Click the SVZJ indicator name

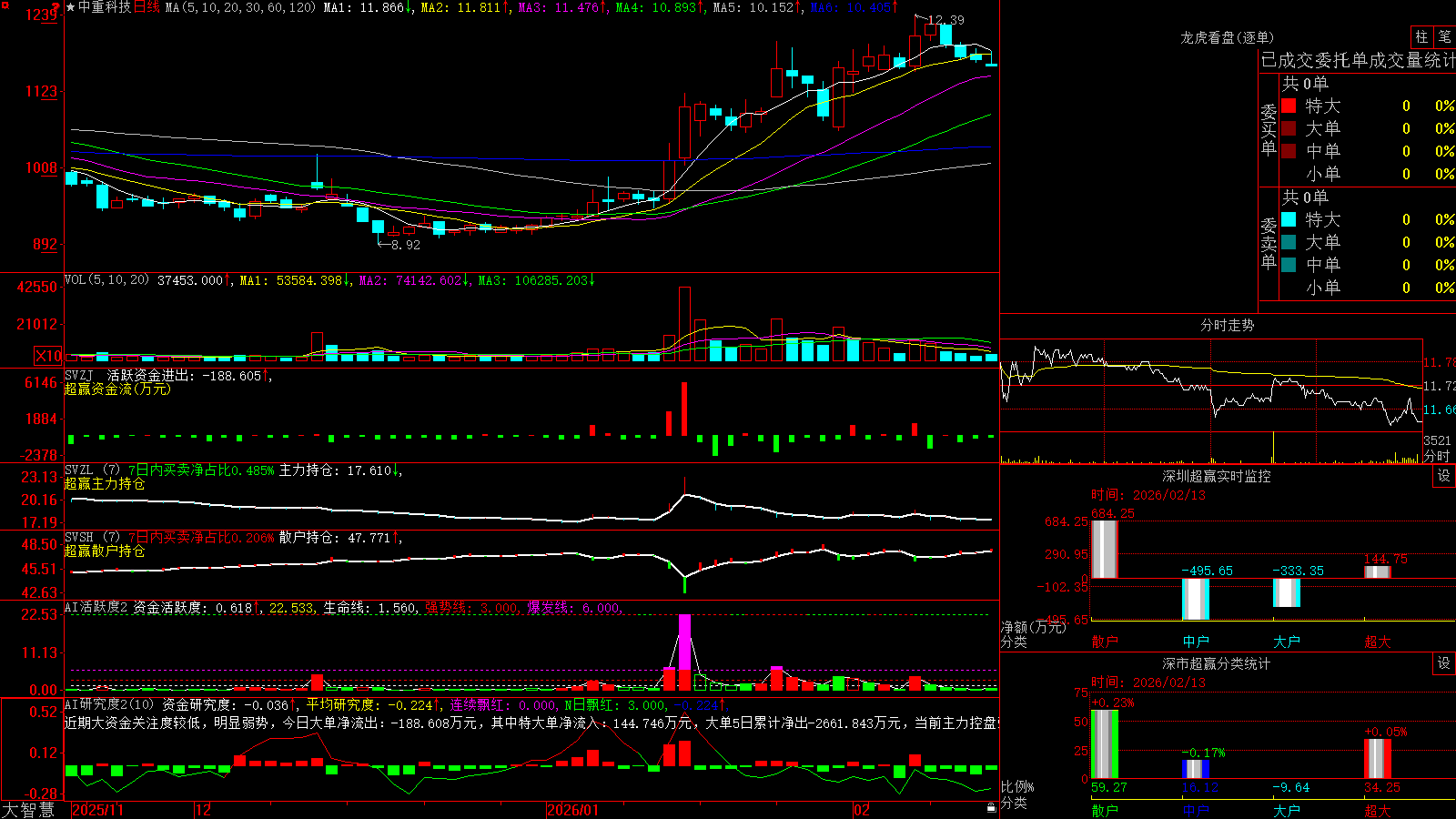(x=79, y=375)
